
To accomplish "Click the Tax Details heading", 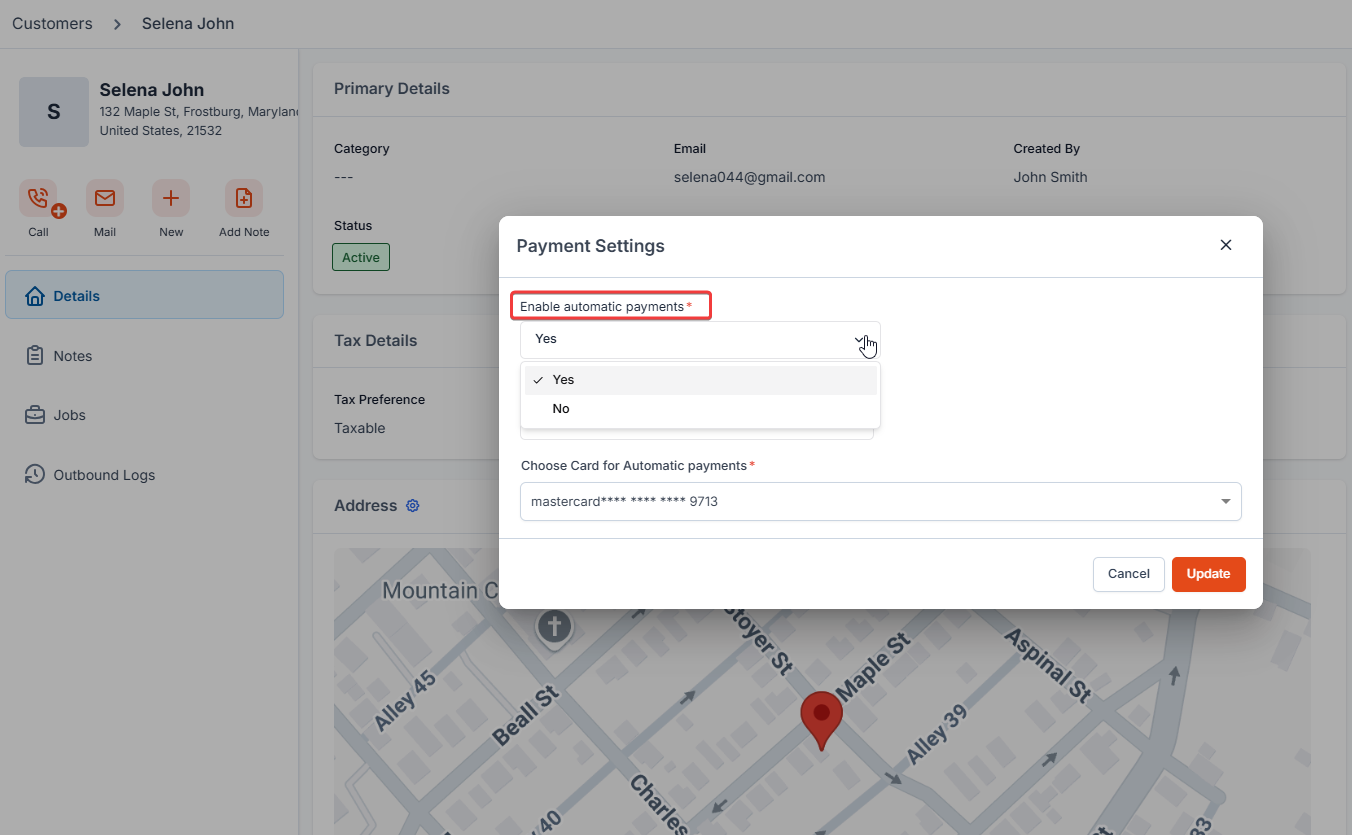I will 375,341.
